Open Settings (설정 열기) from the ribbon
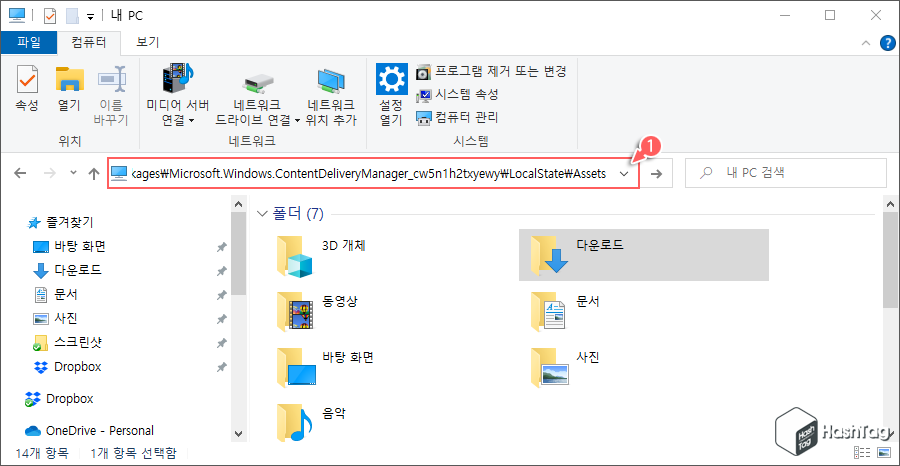 pos(391,95)
